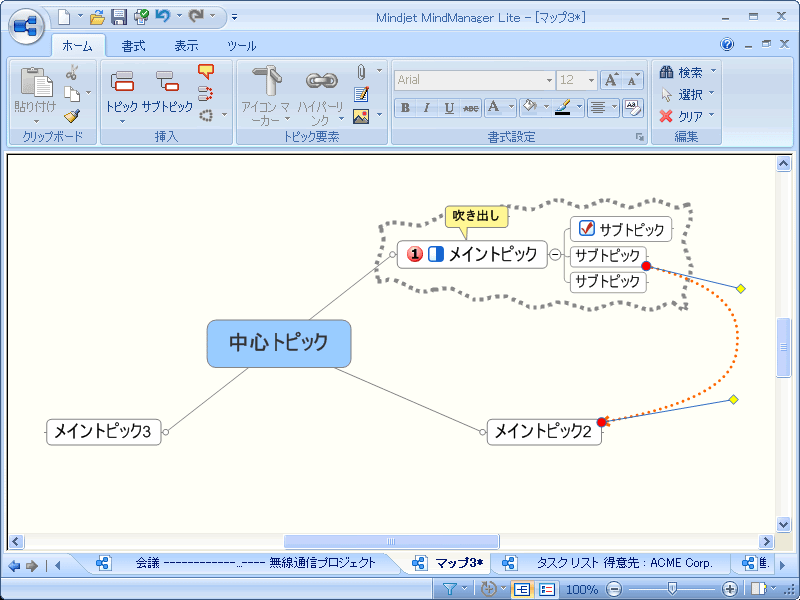Open help with the question mark icon
Screen dimensions: 800x600
[727, 44]
